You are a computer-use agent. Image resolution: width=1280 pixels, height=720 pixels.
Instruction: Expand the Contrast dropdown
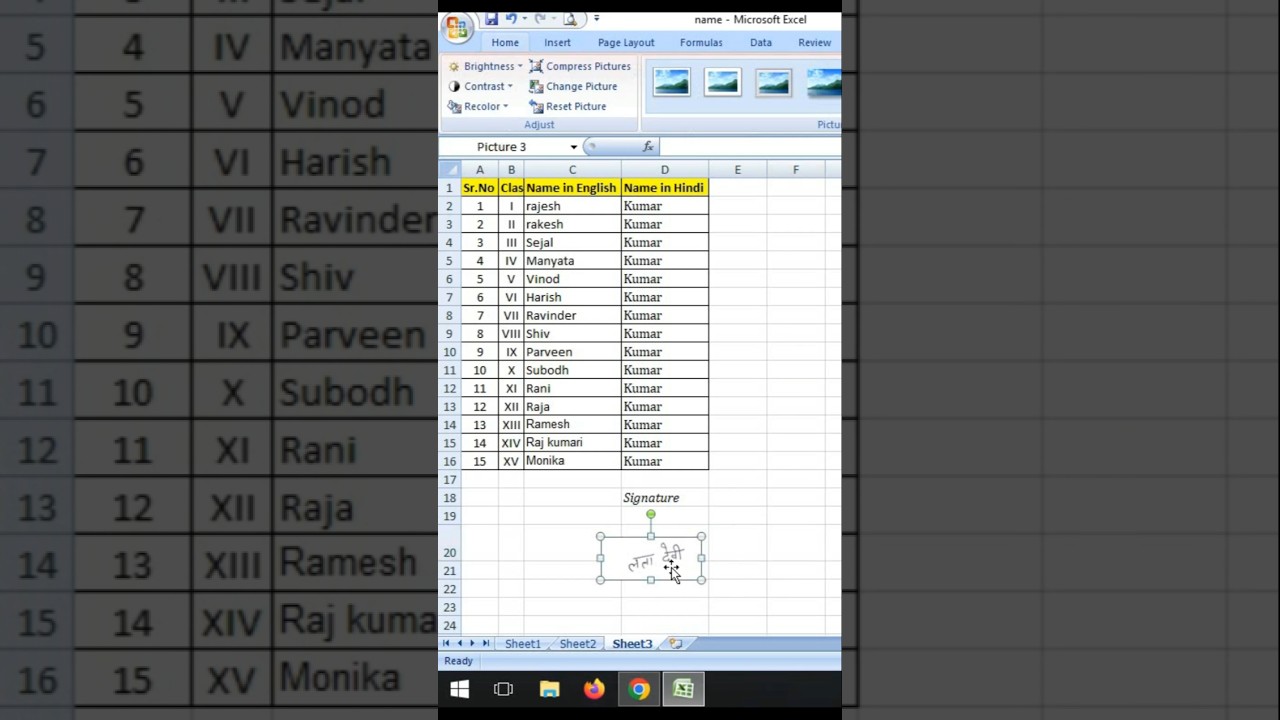click(481, 86)
